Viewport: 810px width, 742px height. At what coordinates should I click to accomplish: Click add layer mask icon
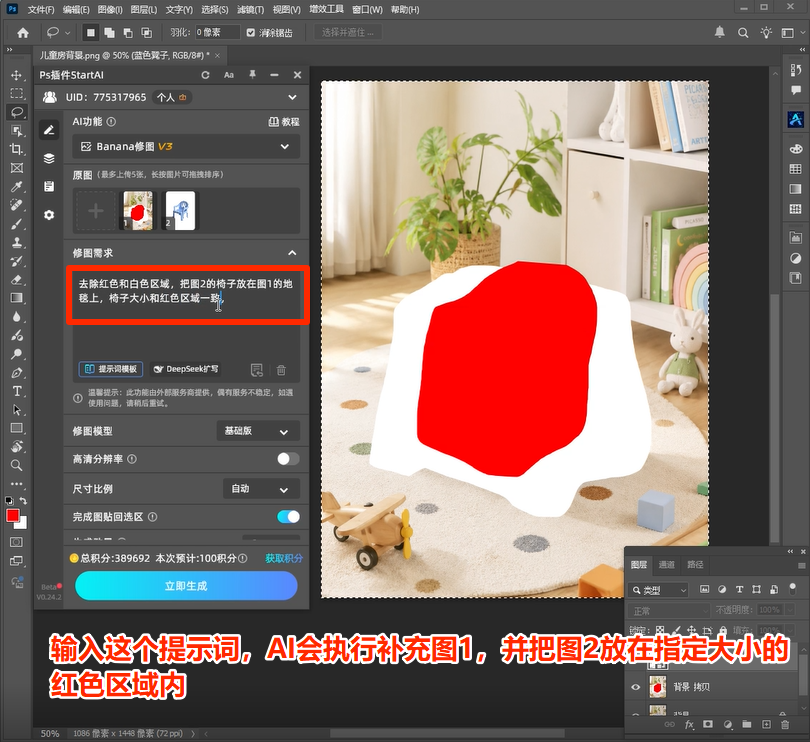coord(708,724)
